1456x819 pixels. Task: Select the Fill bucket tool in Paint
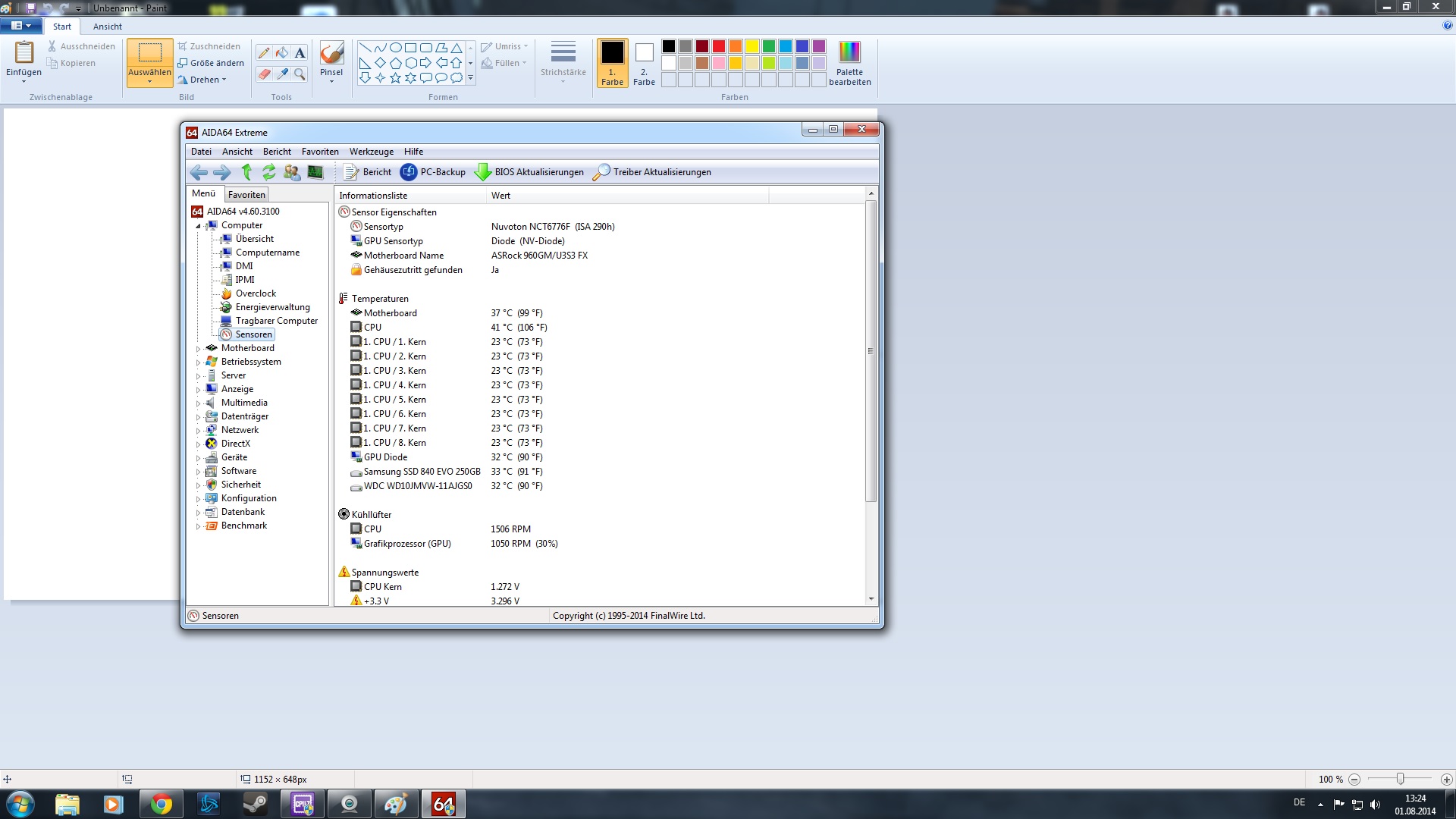pos(282,53)
